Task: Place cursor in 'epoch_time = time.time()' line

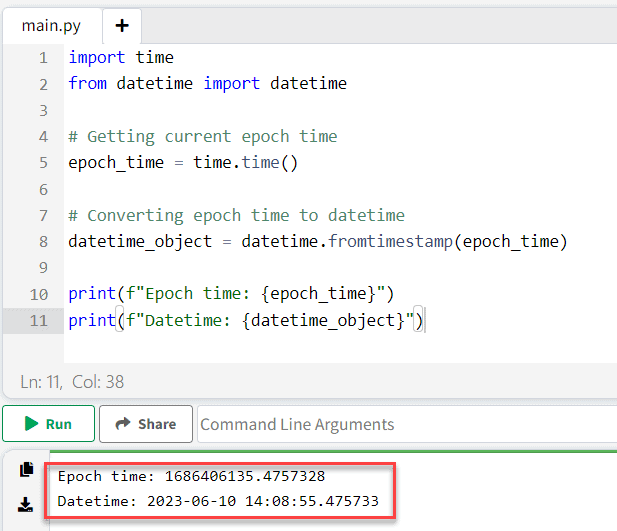Action: coord(183,163)
